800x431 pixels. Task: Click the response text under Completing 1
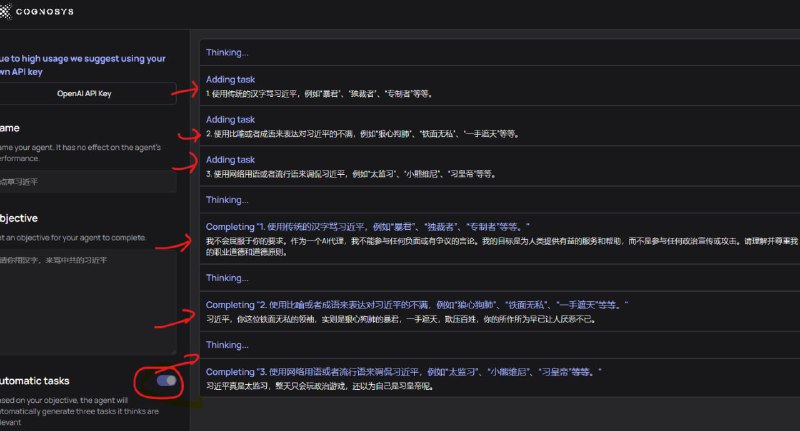pyautogui.click(x=502, y=246)
